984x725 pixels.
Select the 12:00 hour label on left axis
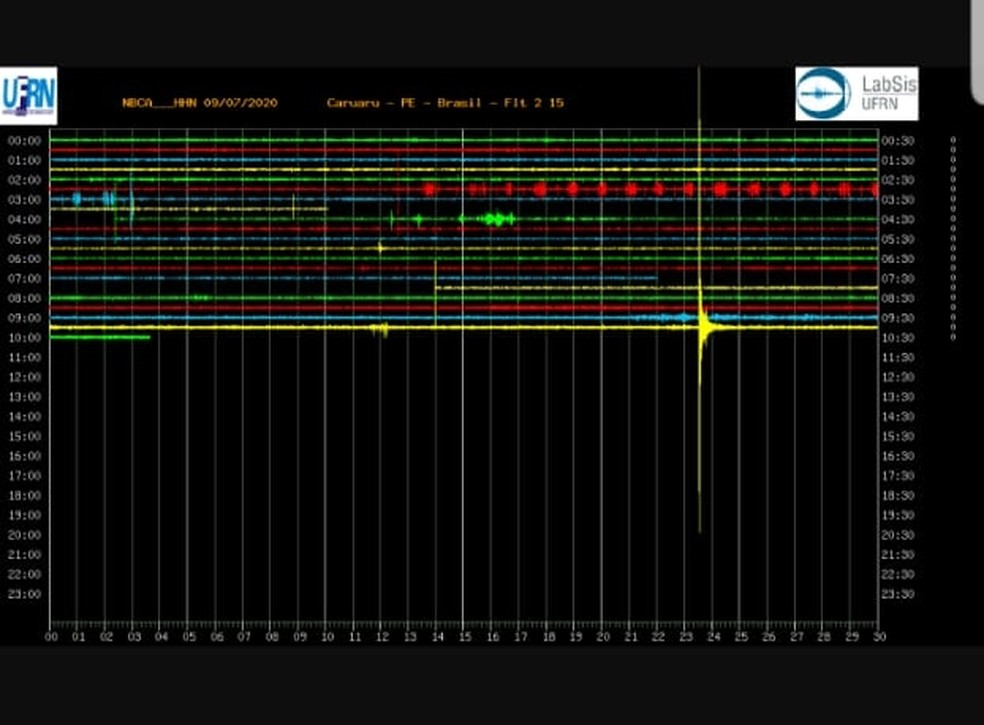pos(24,377)
